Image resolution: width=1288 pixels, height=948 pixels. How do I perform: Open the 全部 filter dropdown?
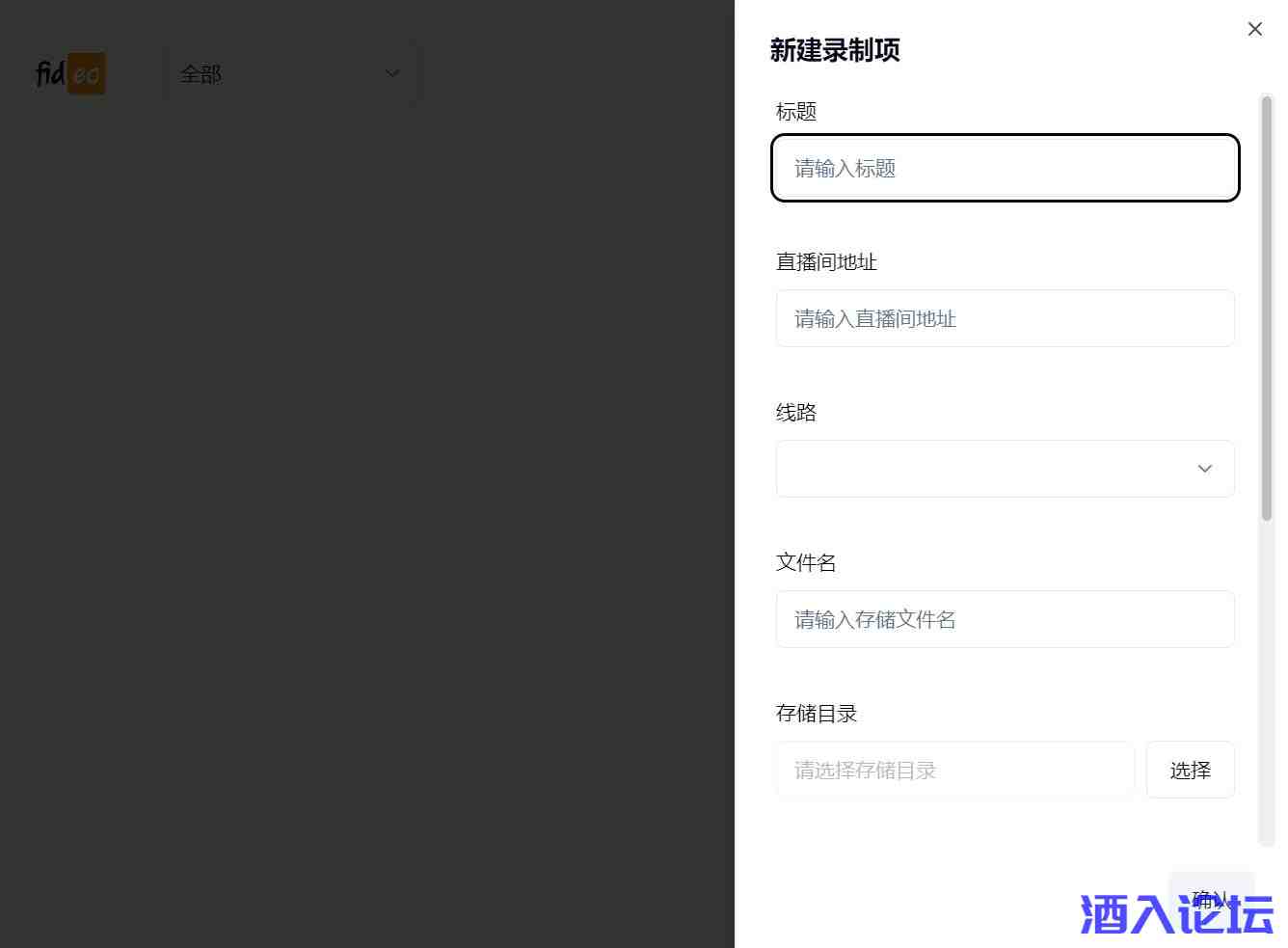tap(291, 73)
